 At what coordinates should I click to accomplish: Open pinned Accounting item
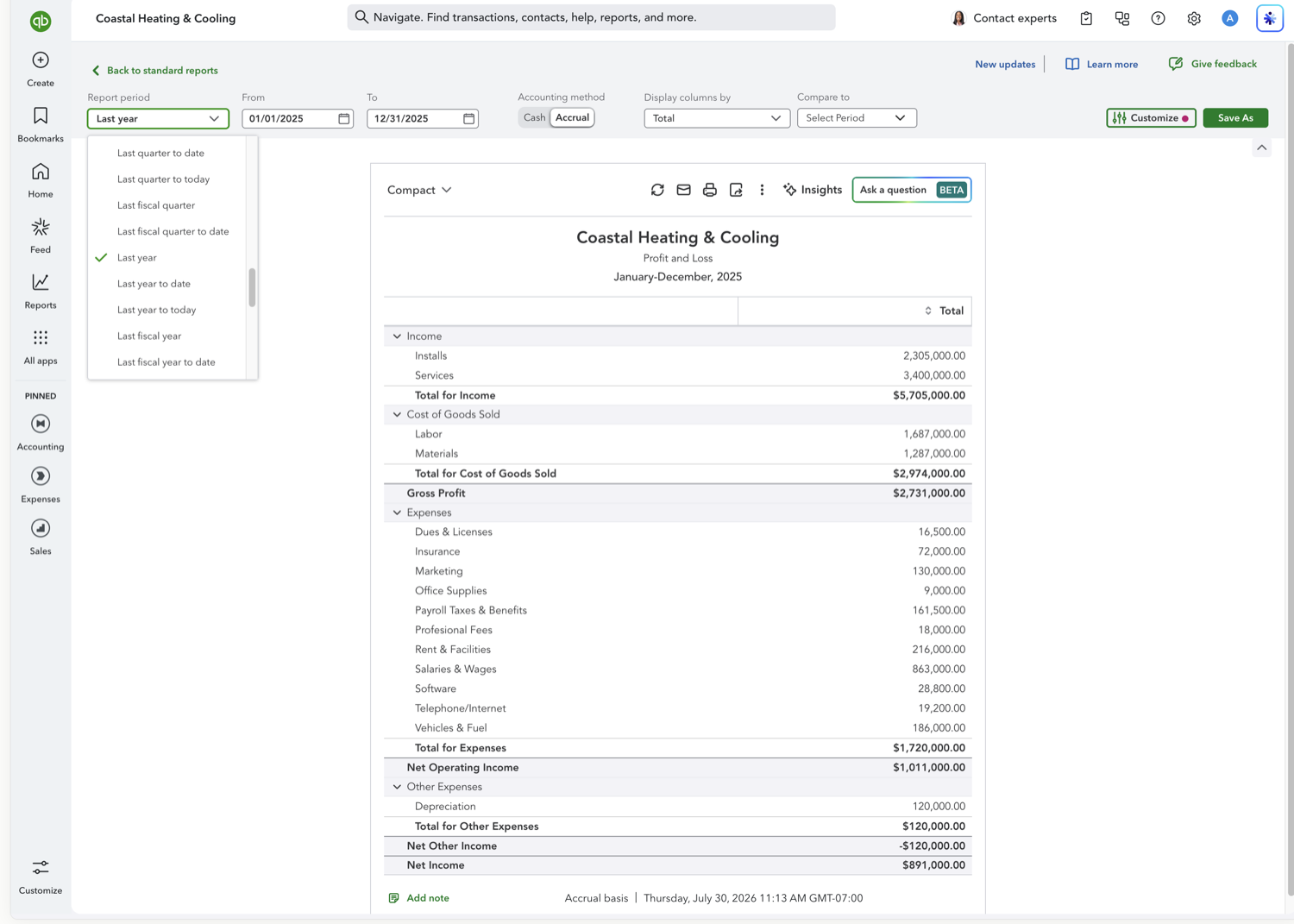tap(41, 432)
